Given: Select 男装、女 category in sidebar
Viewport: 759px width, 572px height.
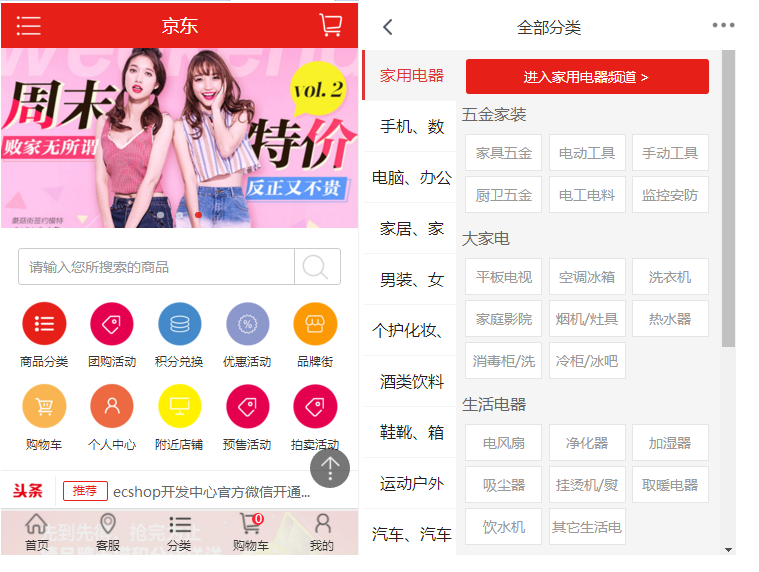Looking at the screenshot, I should coord(410,280).
